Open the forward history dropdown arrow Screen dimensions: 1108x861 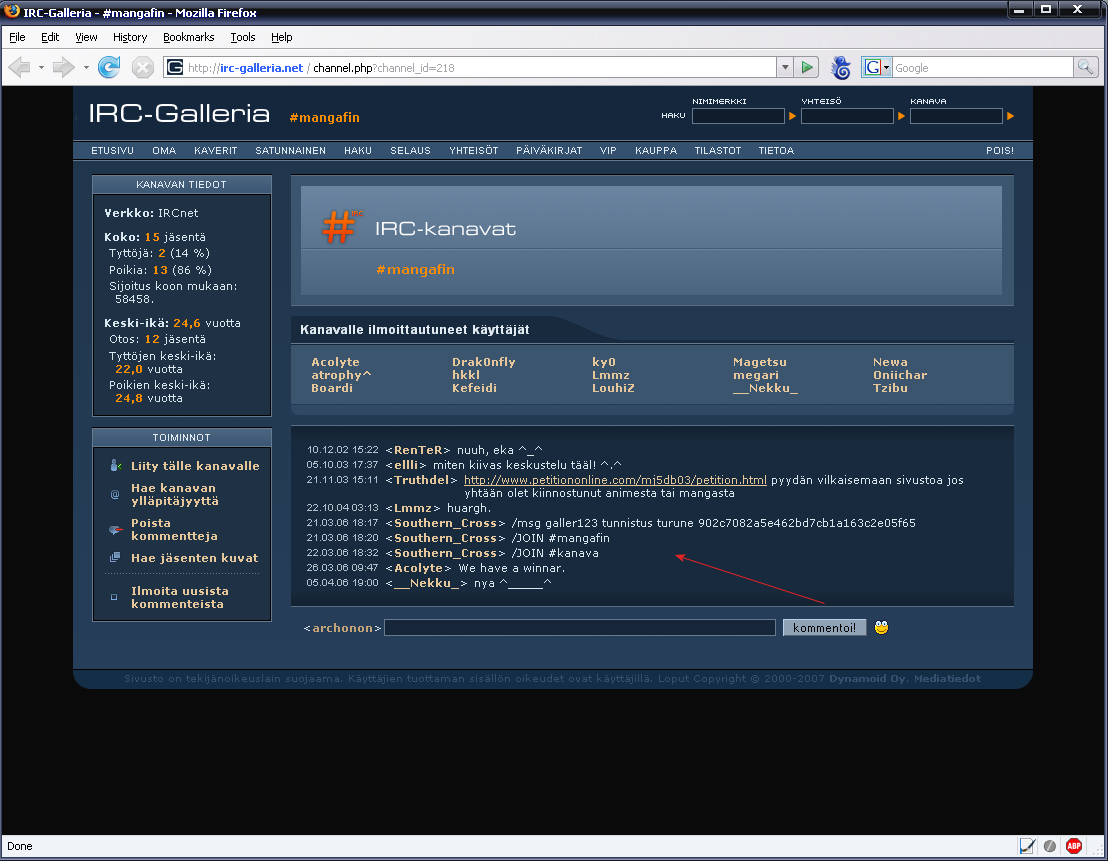tap(86, 68)
